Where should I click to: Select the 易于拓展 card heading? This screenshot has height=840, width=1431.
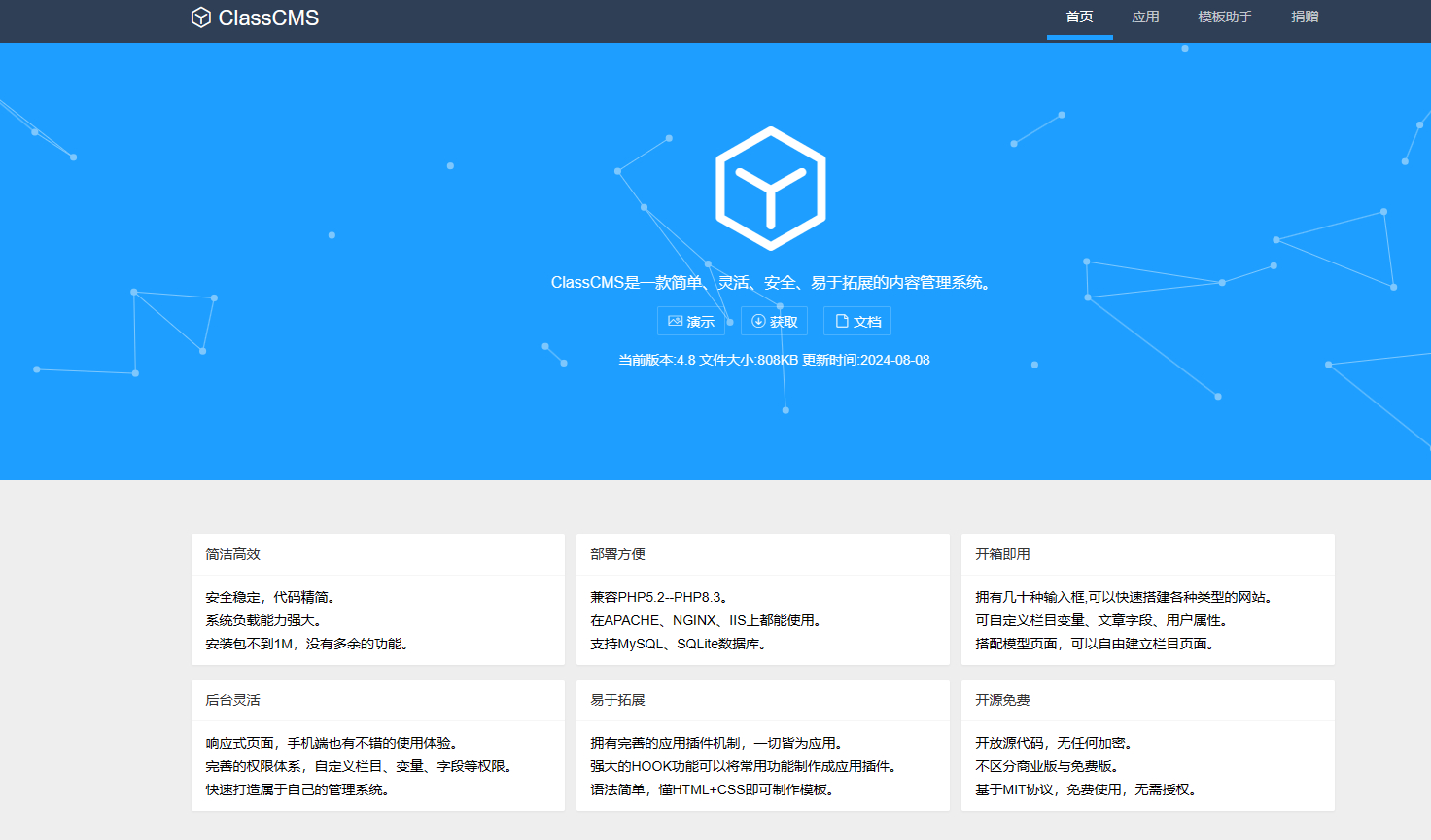[x=618, y=700]
